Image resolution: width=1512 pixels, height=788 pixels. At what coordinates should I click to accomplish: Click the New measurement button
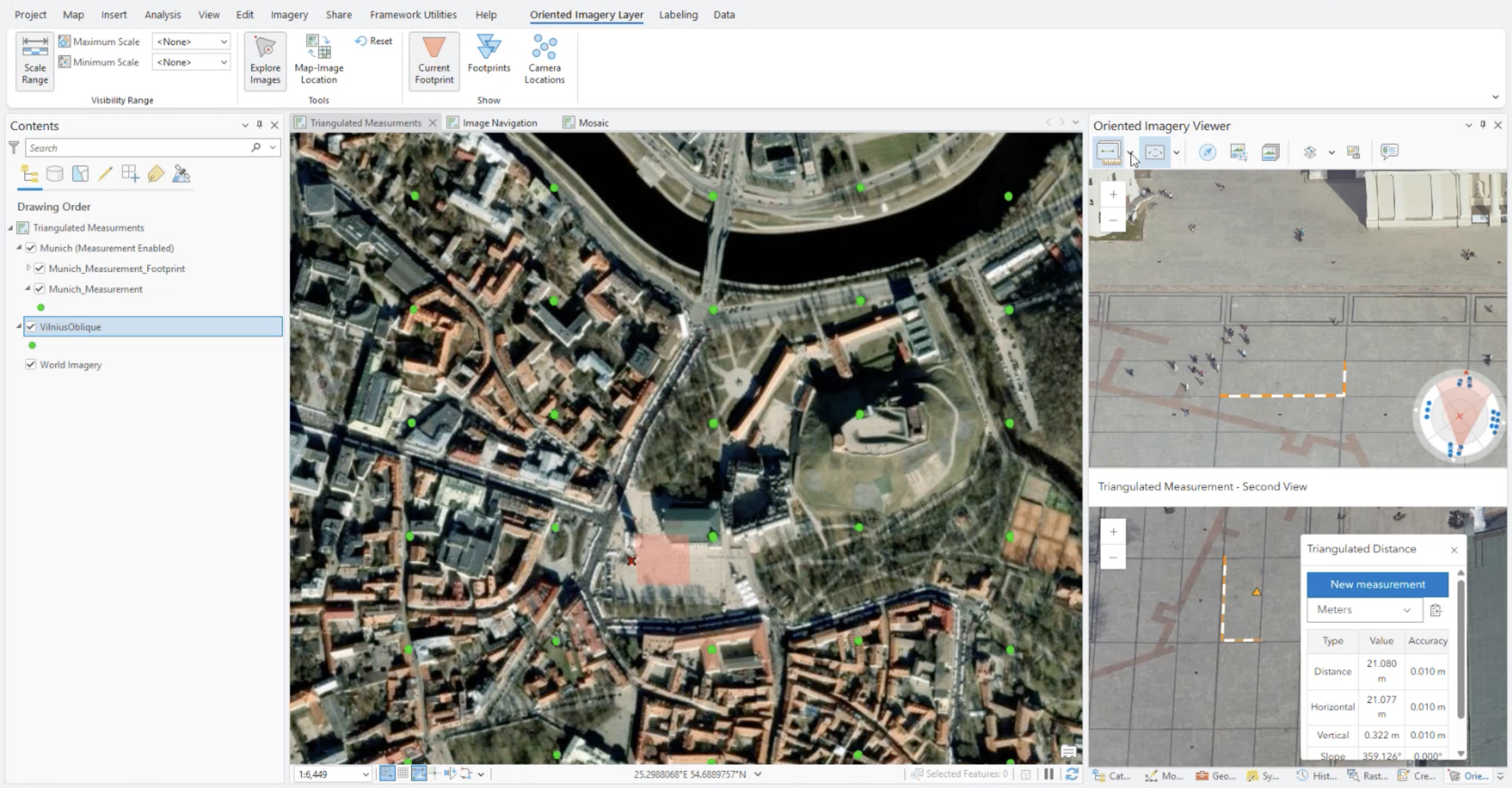coord(1377,584)
